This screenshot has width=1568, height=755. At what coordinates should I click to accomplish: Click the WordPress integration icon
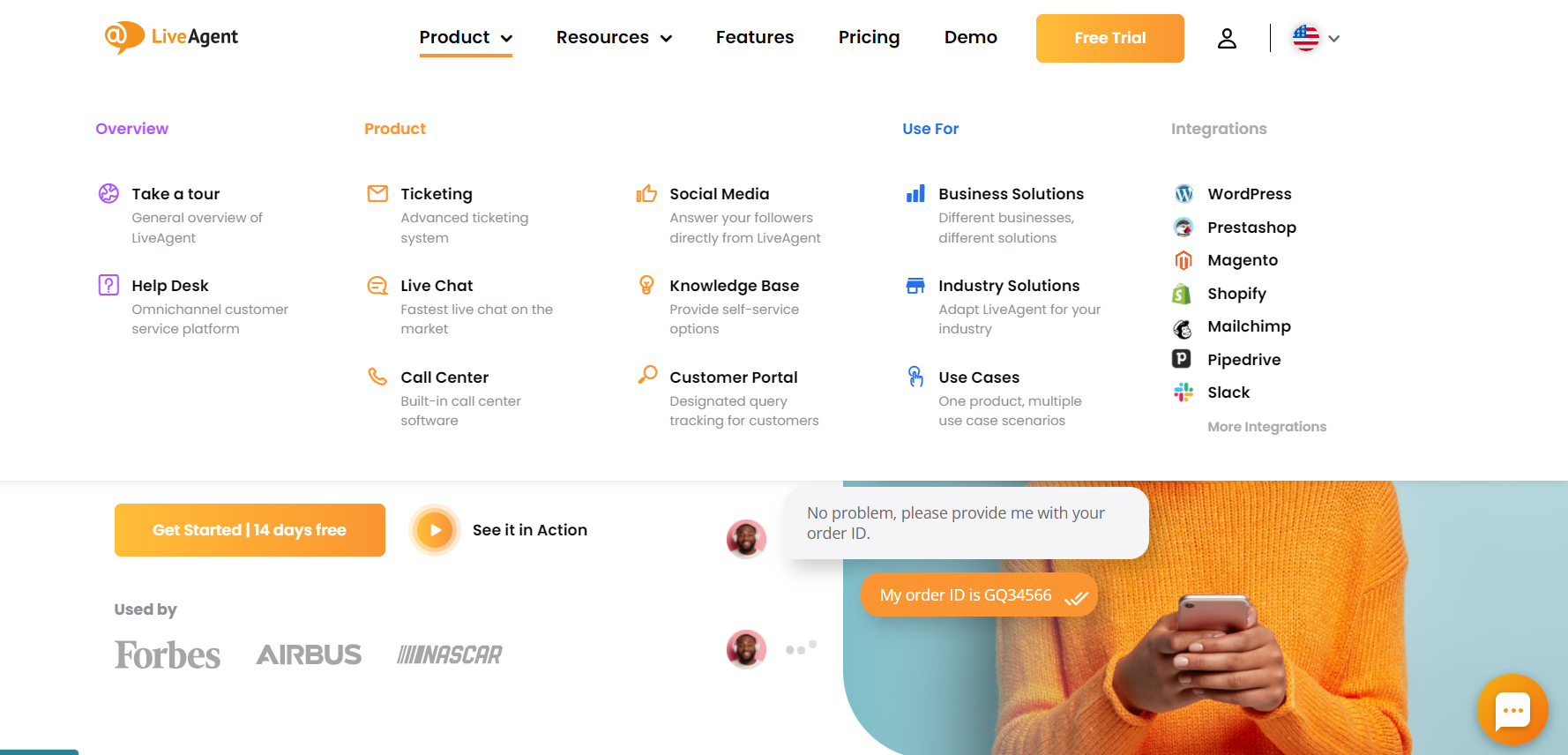(x=1183, y=193)
